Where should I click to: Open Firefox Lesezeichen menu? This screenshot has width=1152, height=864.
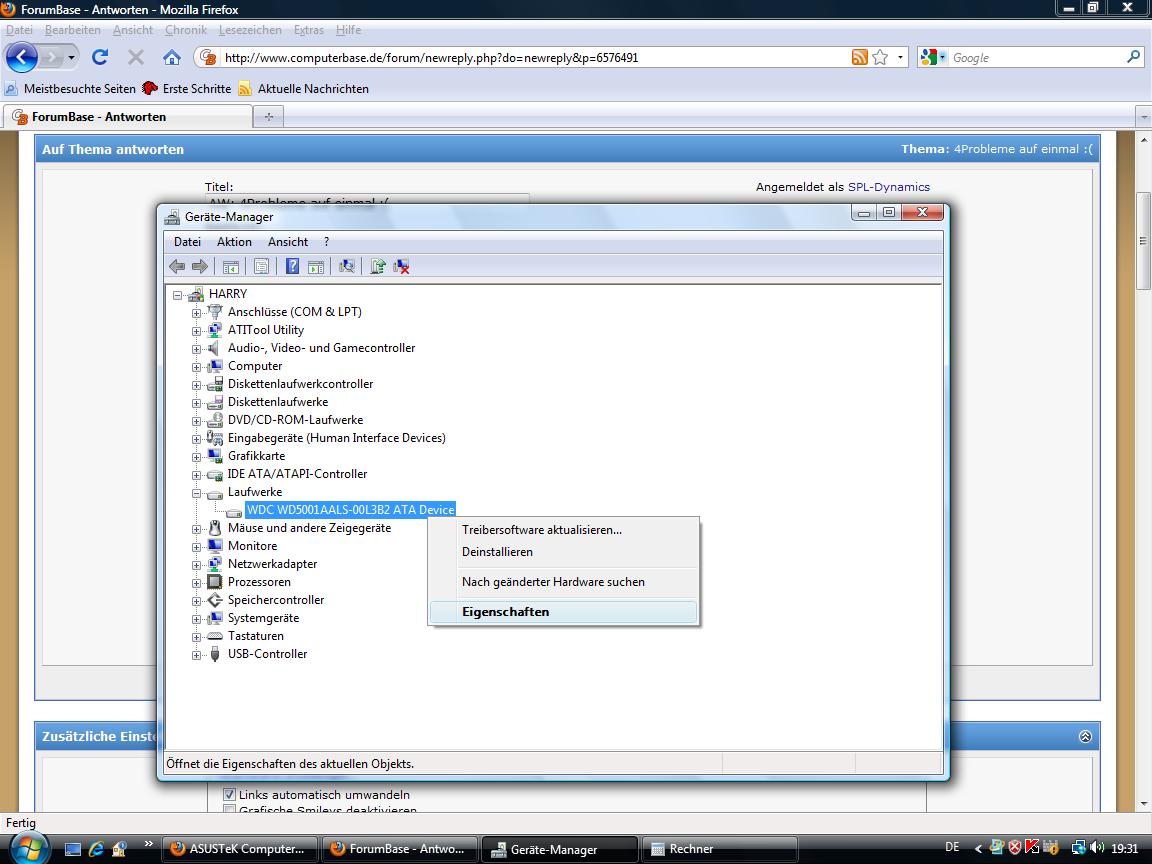[250, 30]
